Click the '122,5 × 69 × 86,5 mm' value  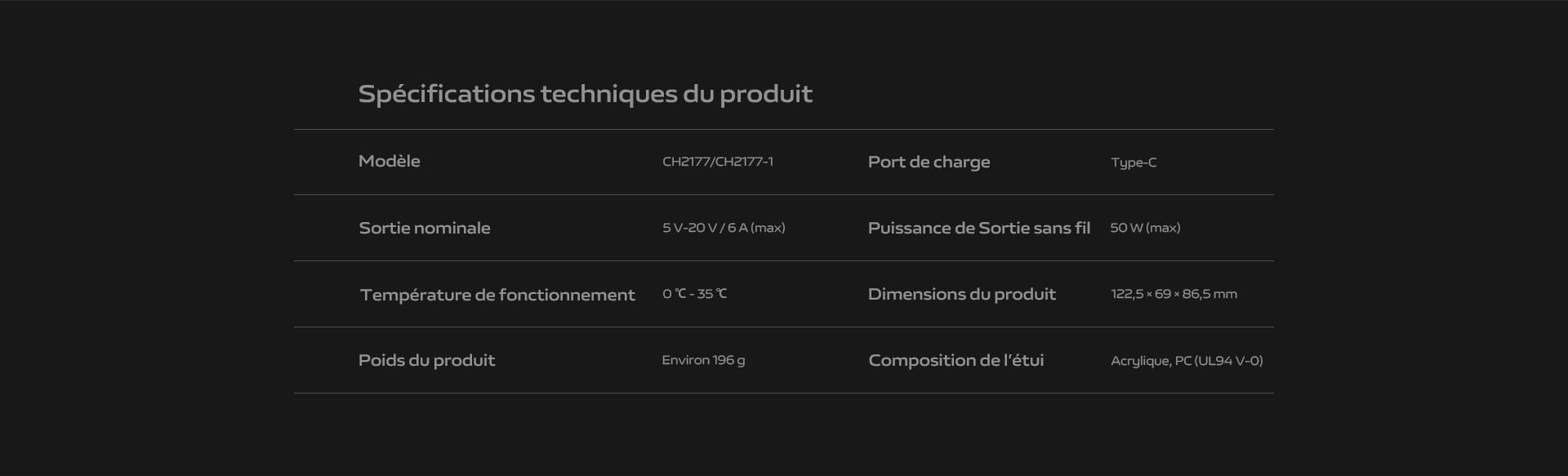1174,294
